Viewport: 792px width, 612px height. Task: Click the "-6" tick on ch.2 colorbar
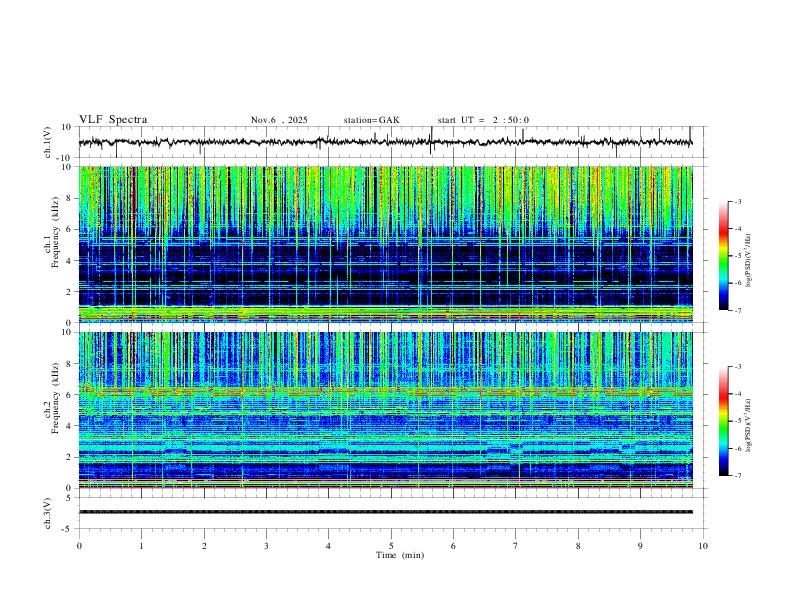[x=738, y=448]
